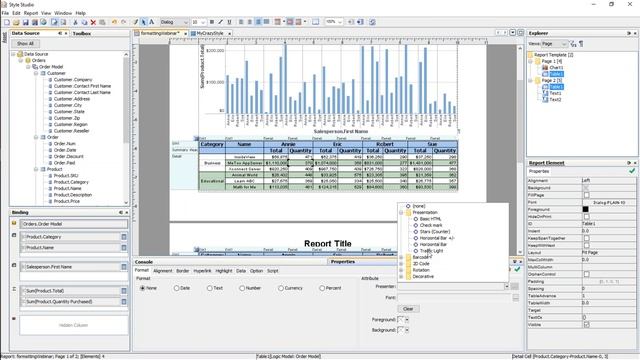Select the Date format radio button
The width and height of the screenshot is (640, 360).
[176, 288]
